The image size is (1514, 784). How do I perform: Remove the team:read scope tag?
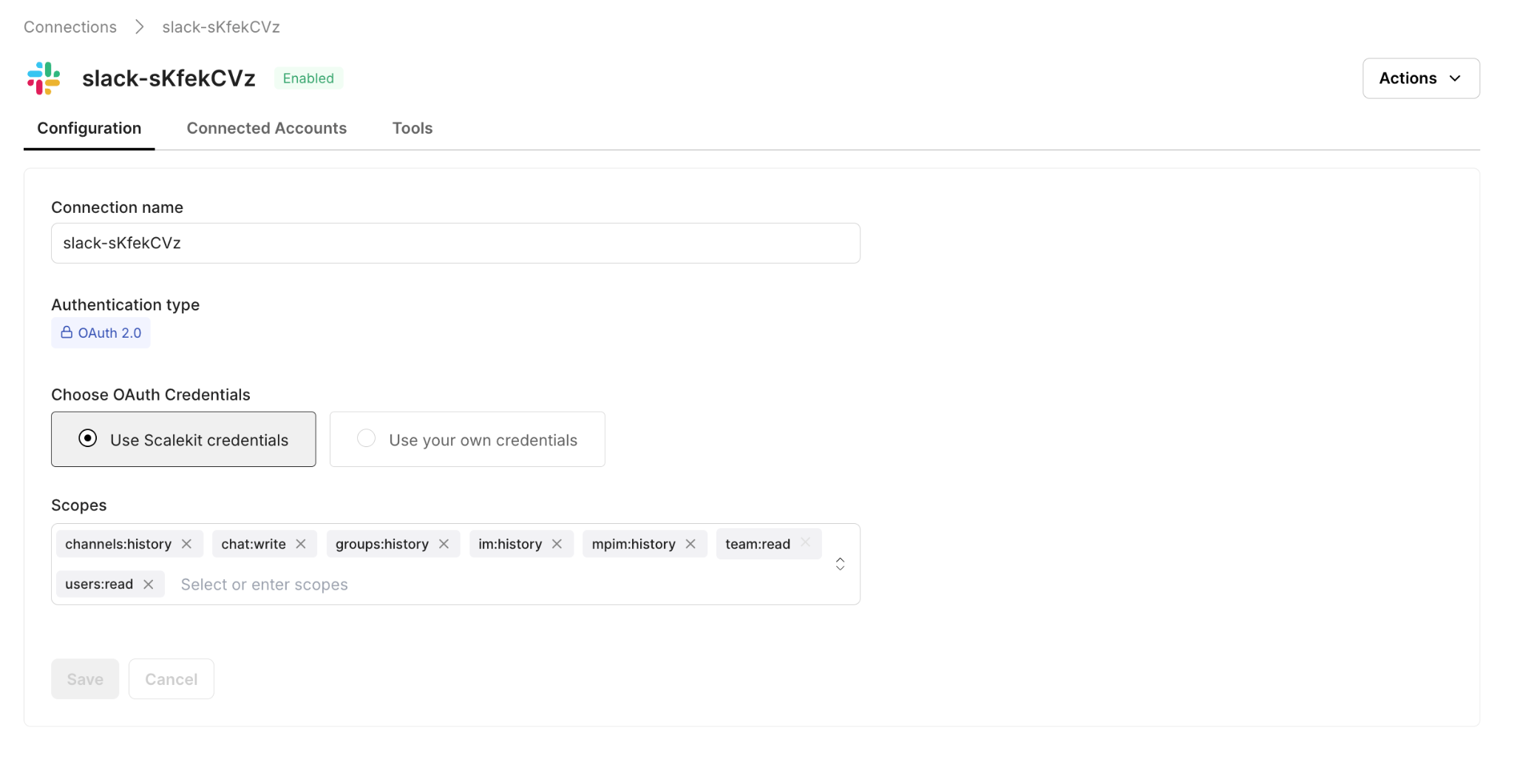click(806, 542)
